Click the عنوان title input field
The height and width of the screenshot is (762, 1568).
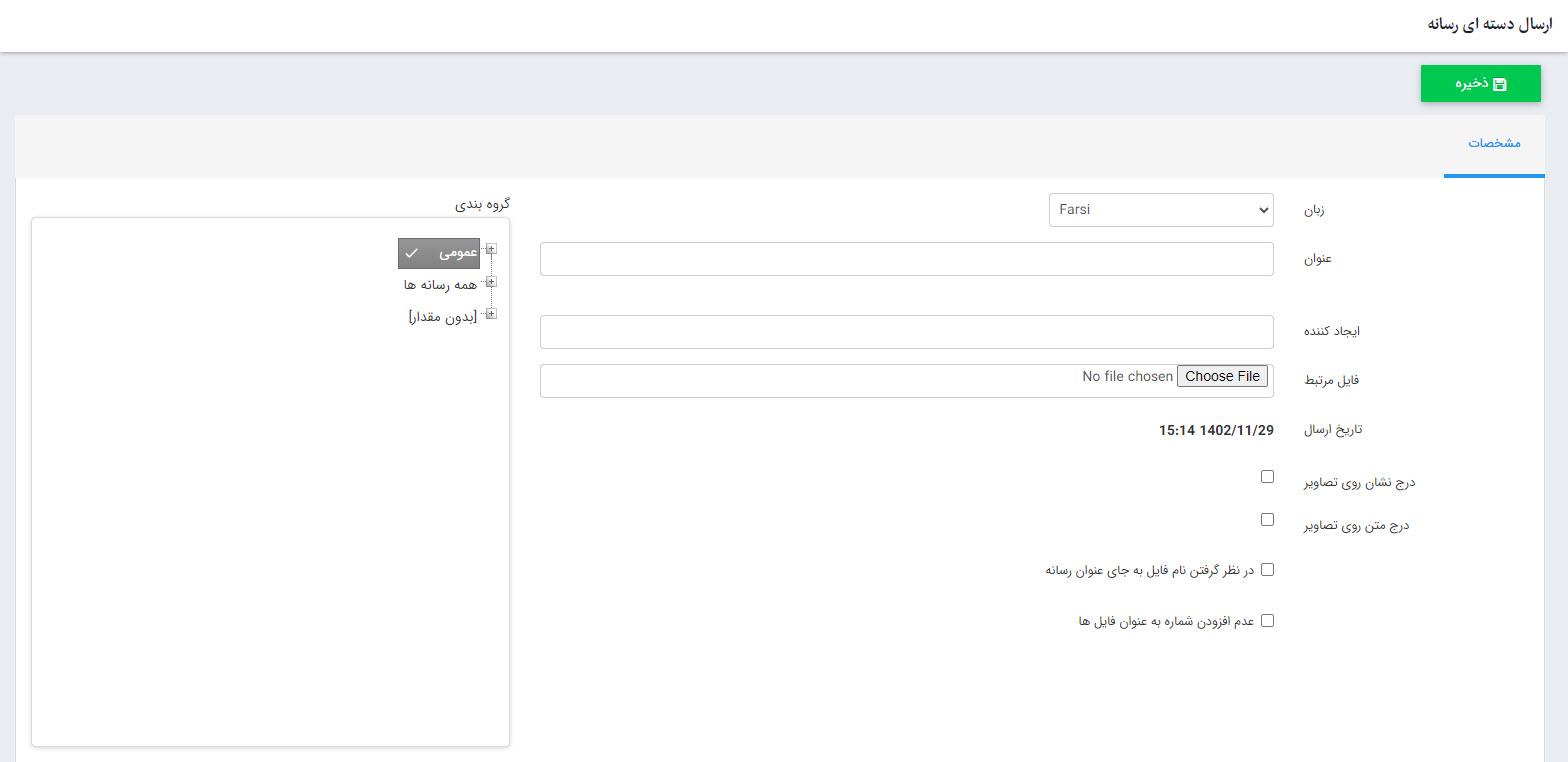906,259
